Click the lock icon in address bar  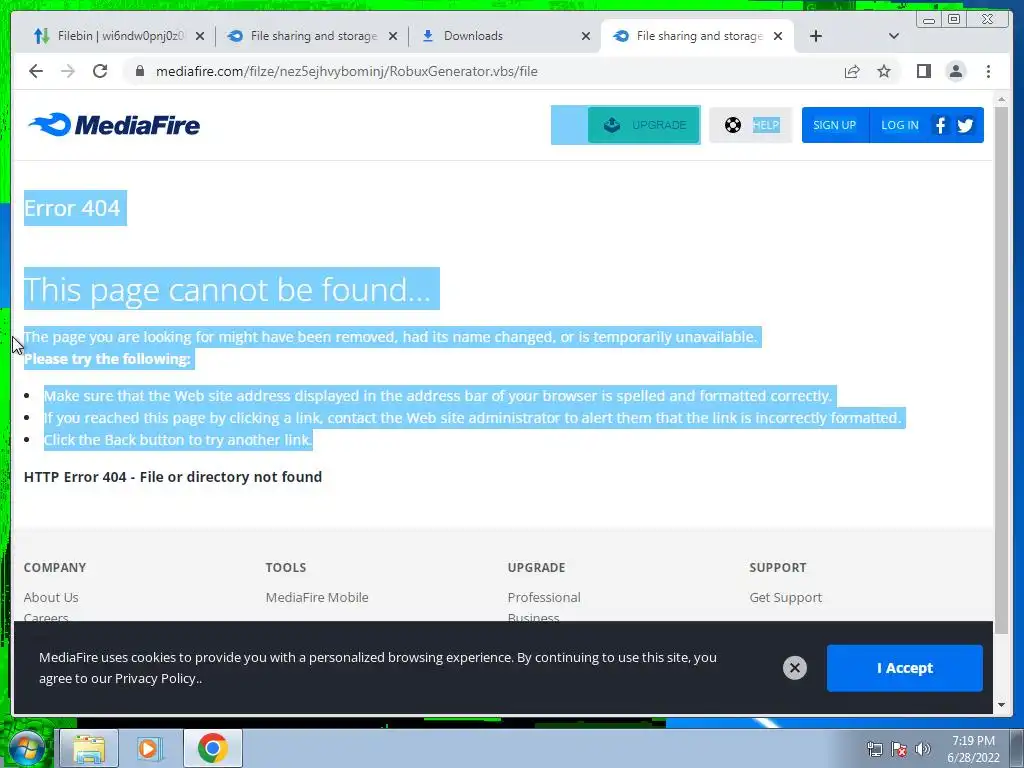click(x=140, y=71)
